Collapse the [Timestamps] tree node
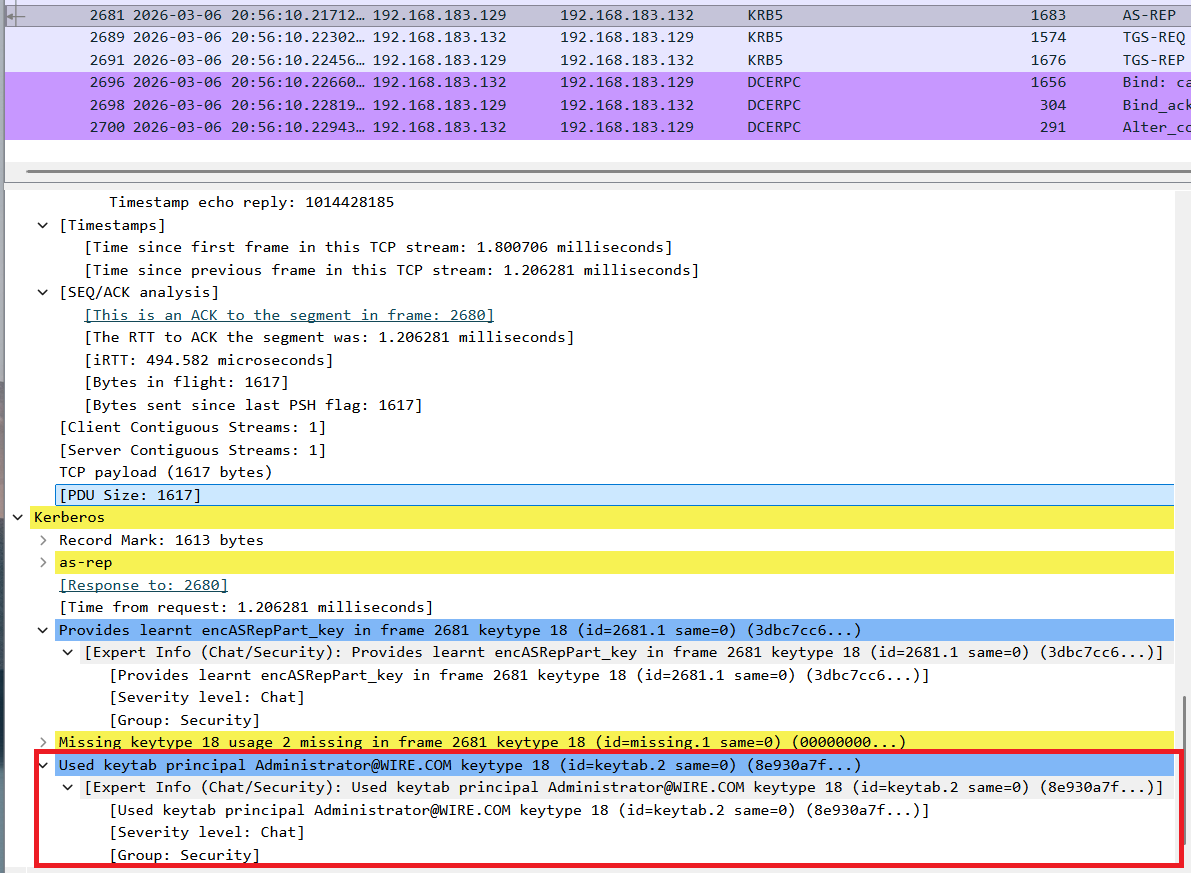 click(43, 226)
